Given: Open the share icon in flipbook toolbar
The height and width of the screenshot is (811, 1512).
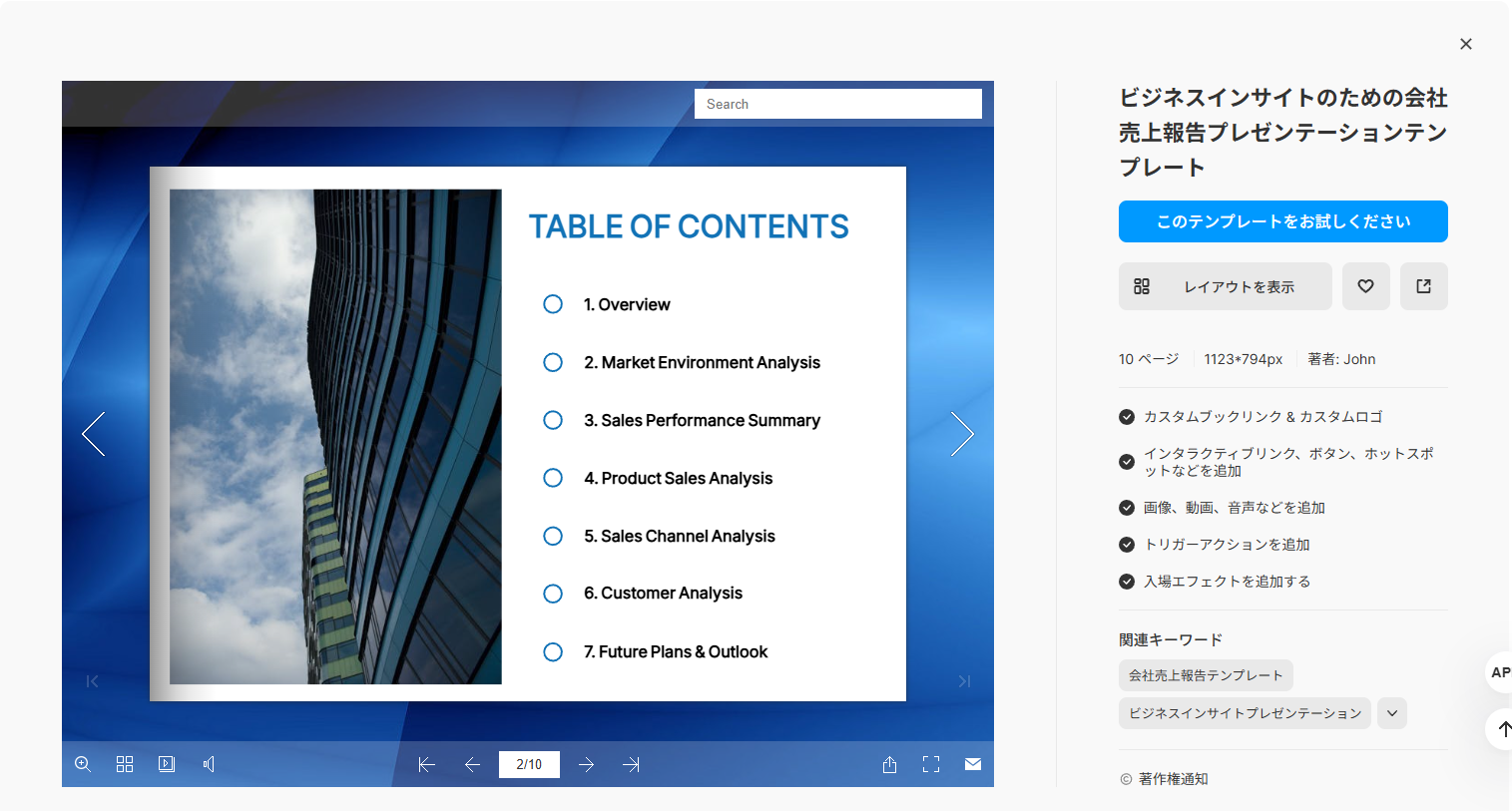Looking at the screenshot, I should point(889,764).
